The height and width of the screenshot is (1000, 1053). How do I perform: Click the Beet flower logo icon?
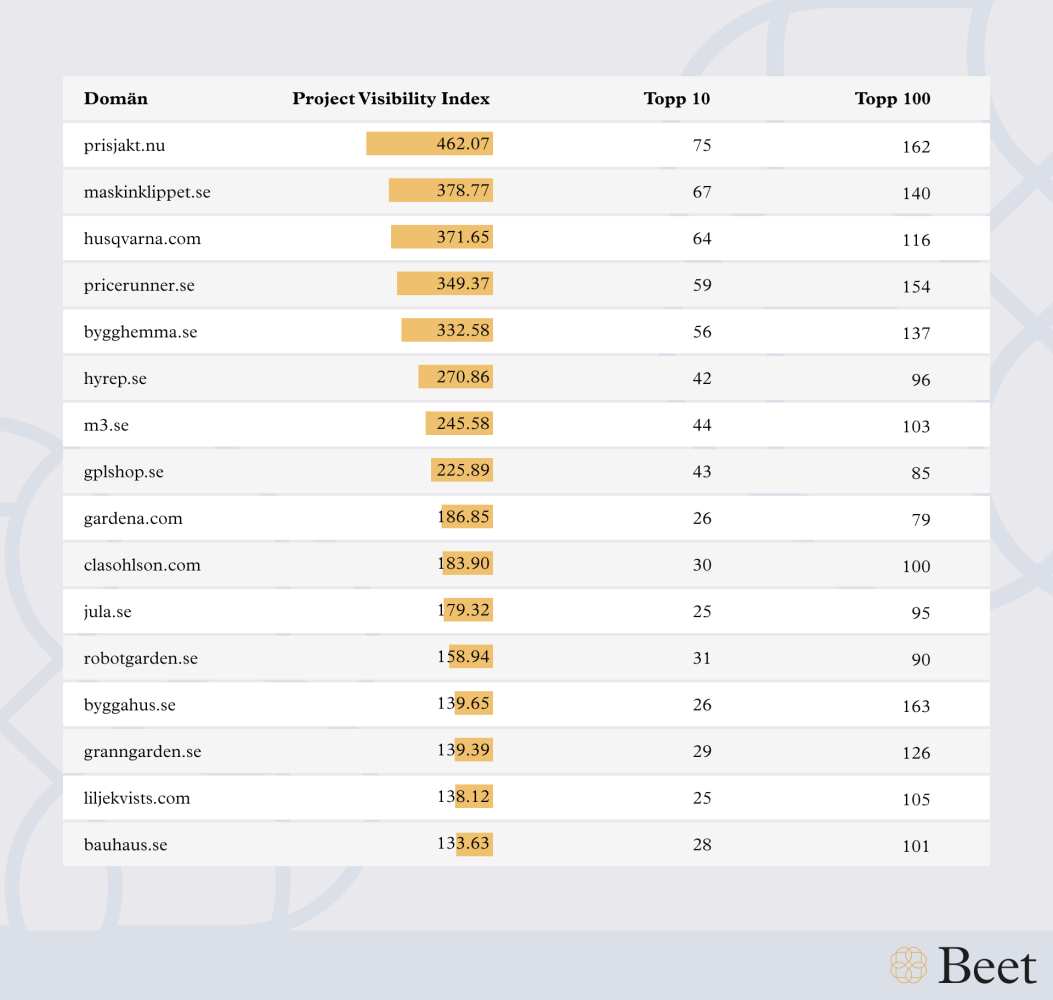908,965
